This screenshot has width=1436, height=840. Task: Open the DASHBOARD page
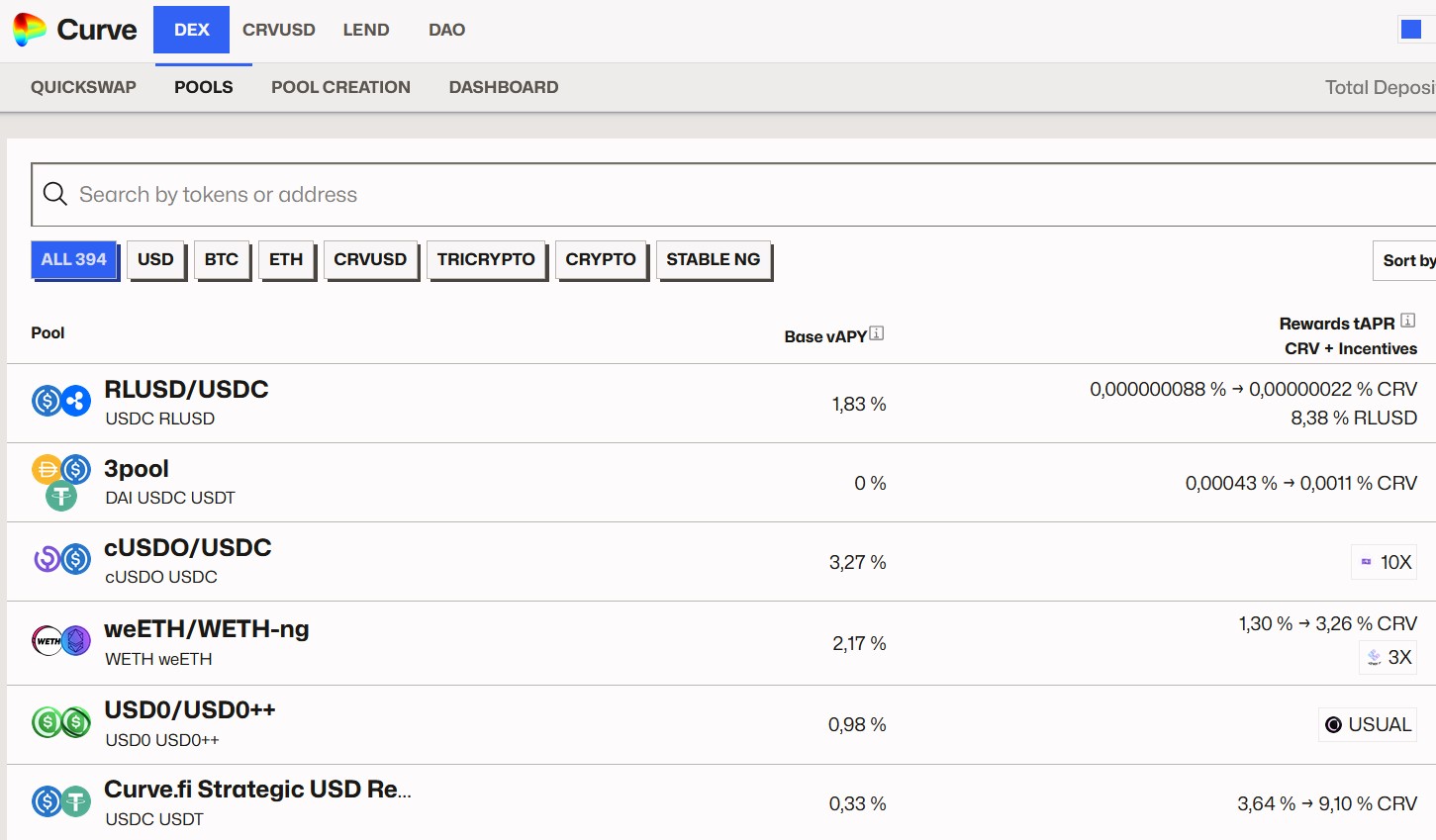(504, 87)
